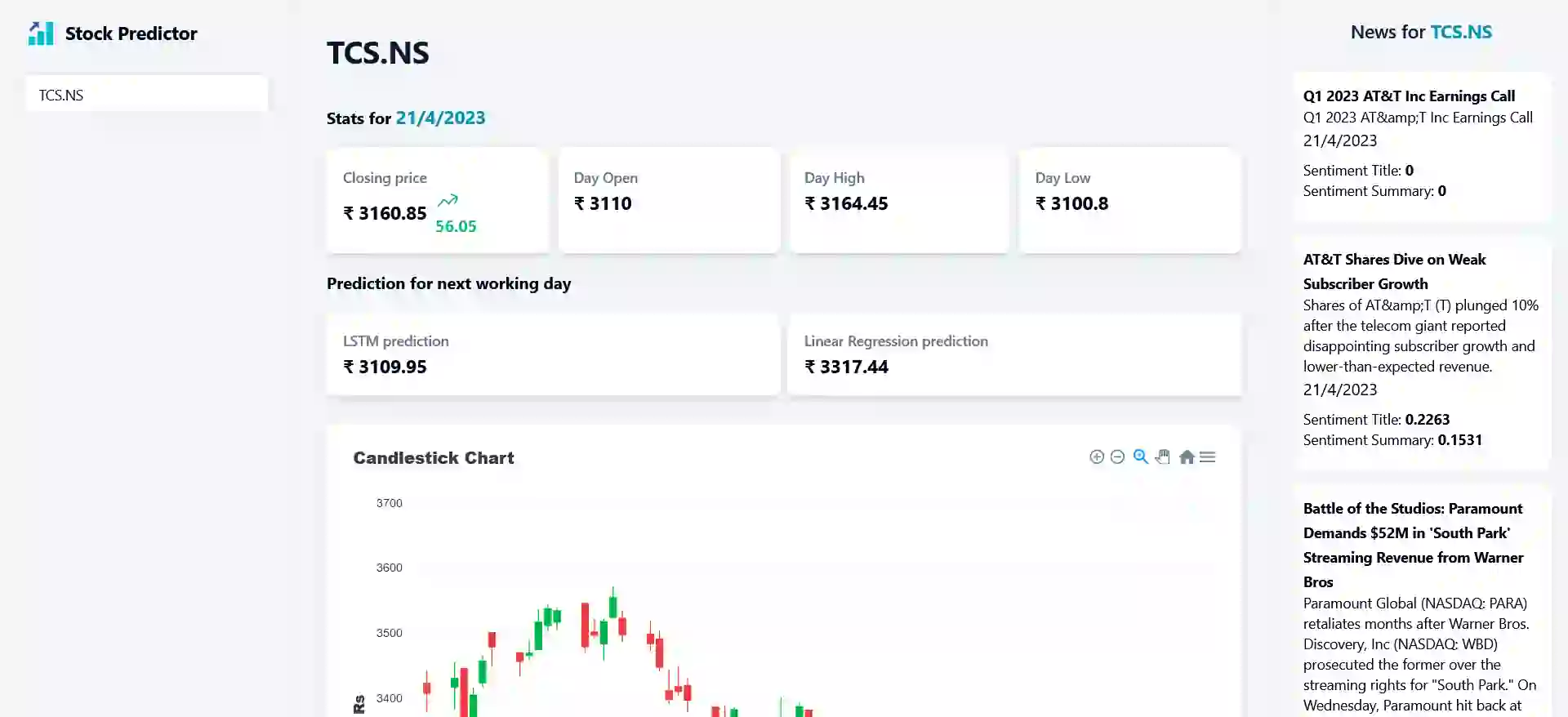Click the green trending-up arrow icon

click(448, 201)
